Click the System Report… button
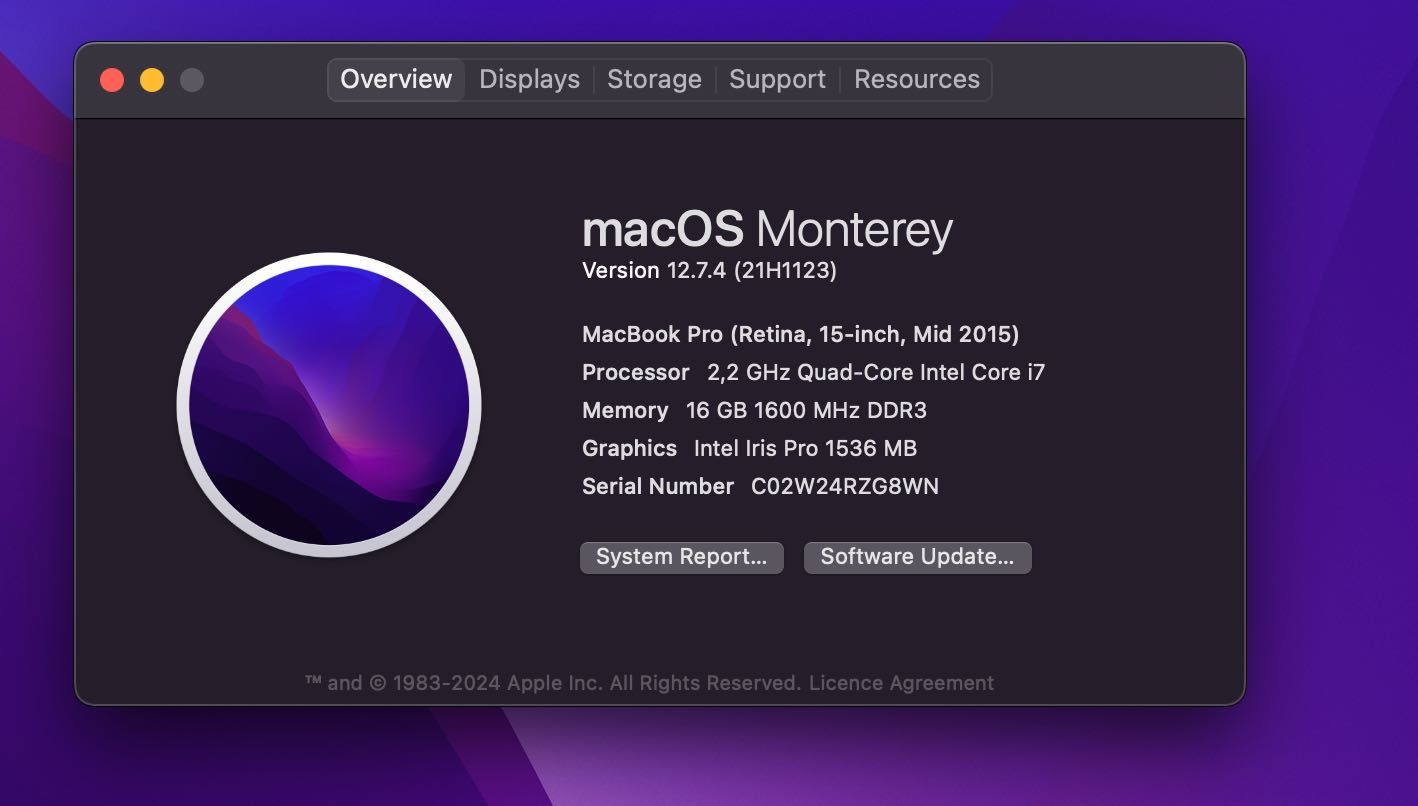The height and width of the screenshot is (806, 1418). (682, 557)
